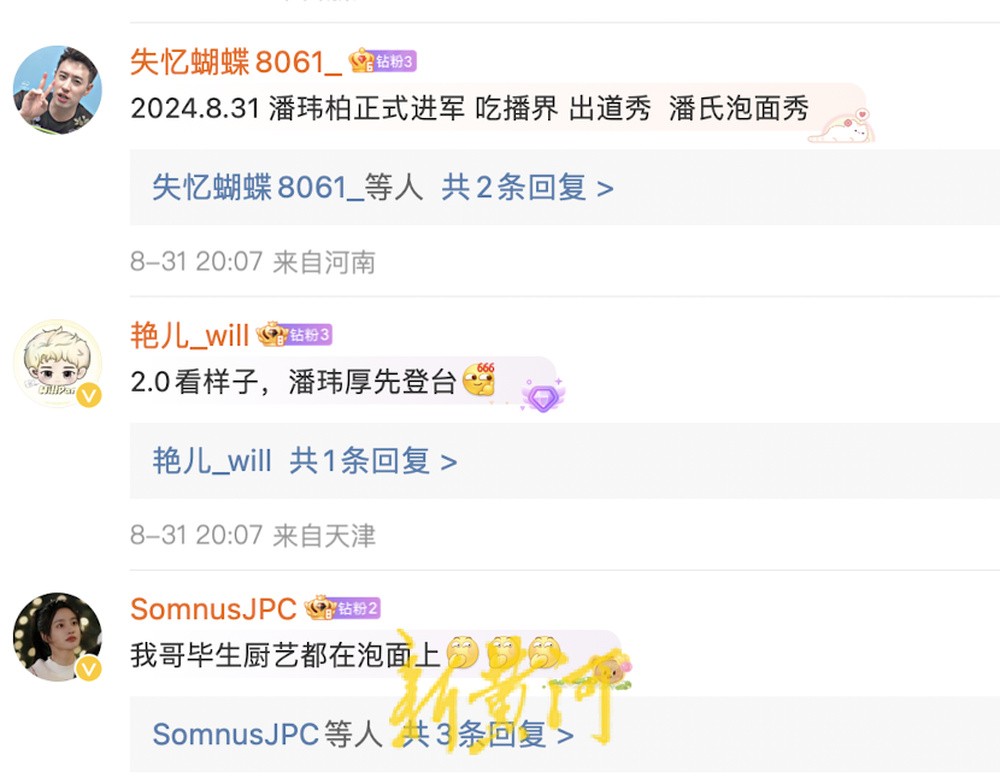Click purple diamond sticker on 艳儿_will comment

pos(543,396)
